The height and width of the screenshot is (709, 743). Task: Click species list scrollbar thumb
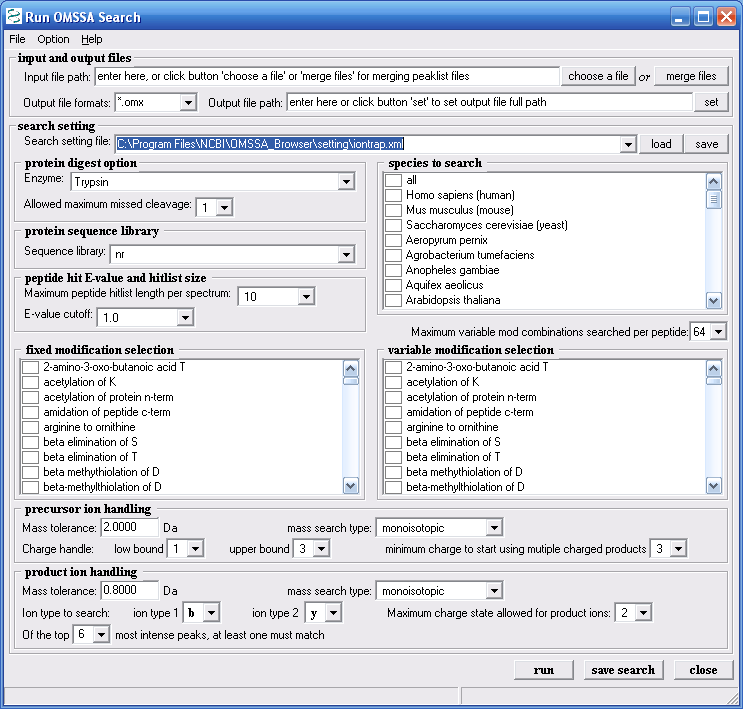714,199
